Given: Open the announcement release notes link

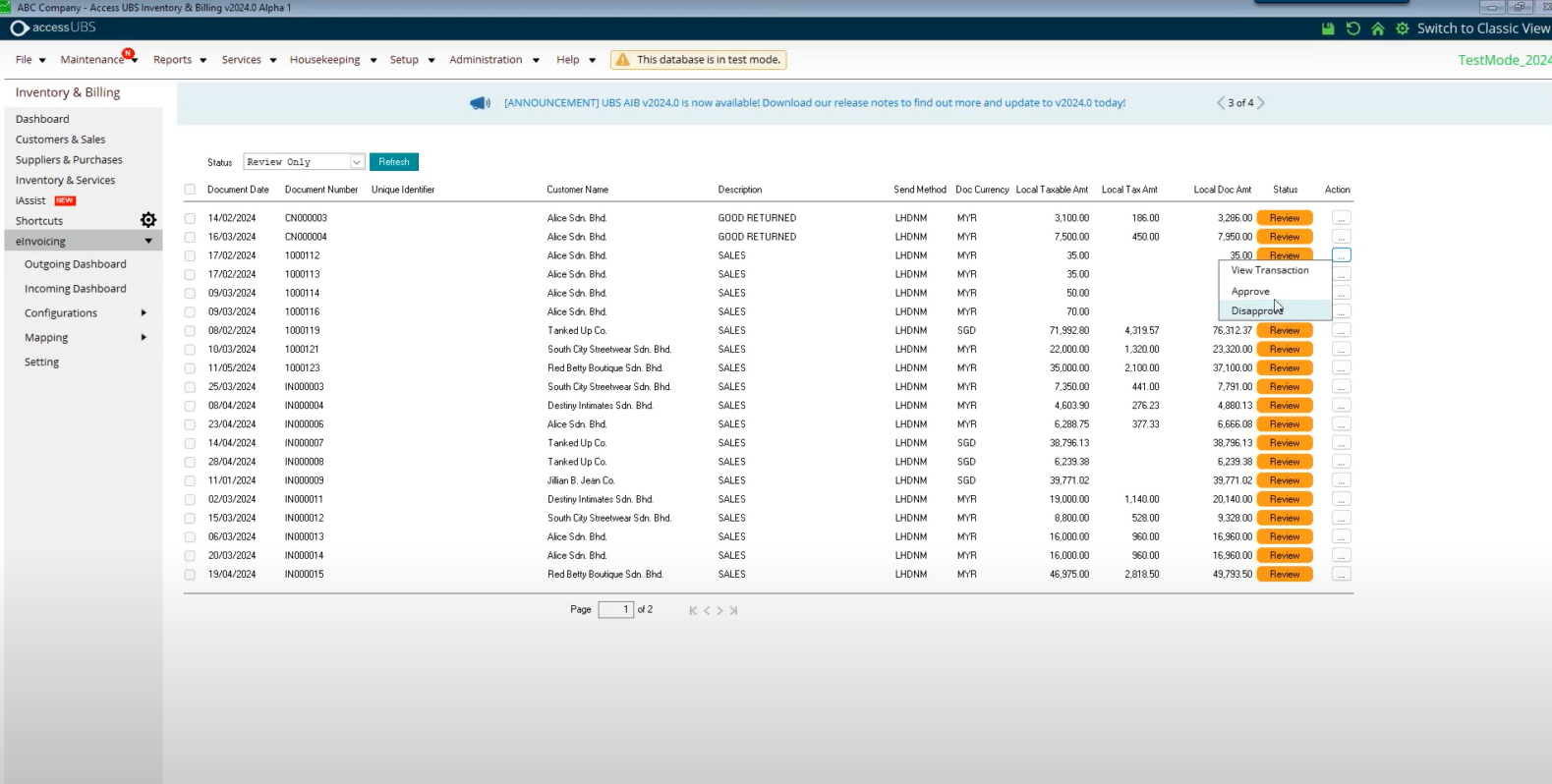Looking at the screenshot, I should coord(815,103).
